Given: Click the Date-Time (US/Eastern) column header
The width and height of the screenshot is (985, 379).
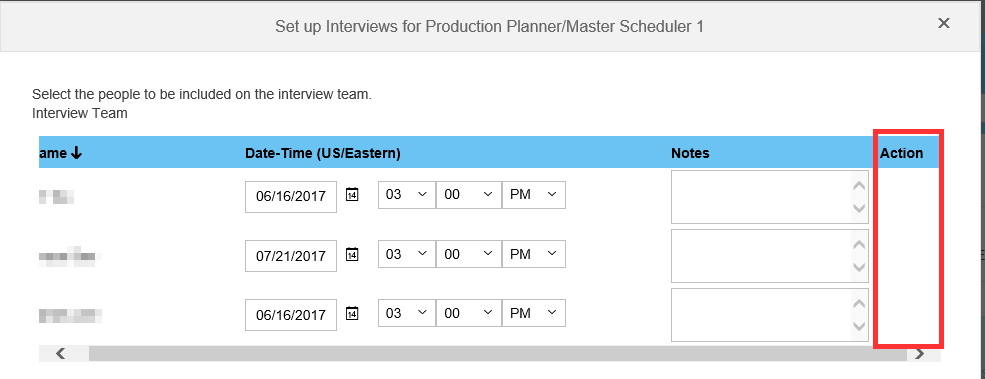Looking at the screenshot, I should (x=323, y=153).
